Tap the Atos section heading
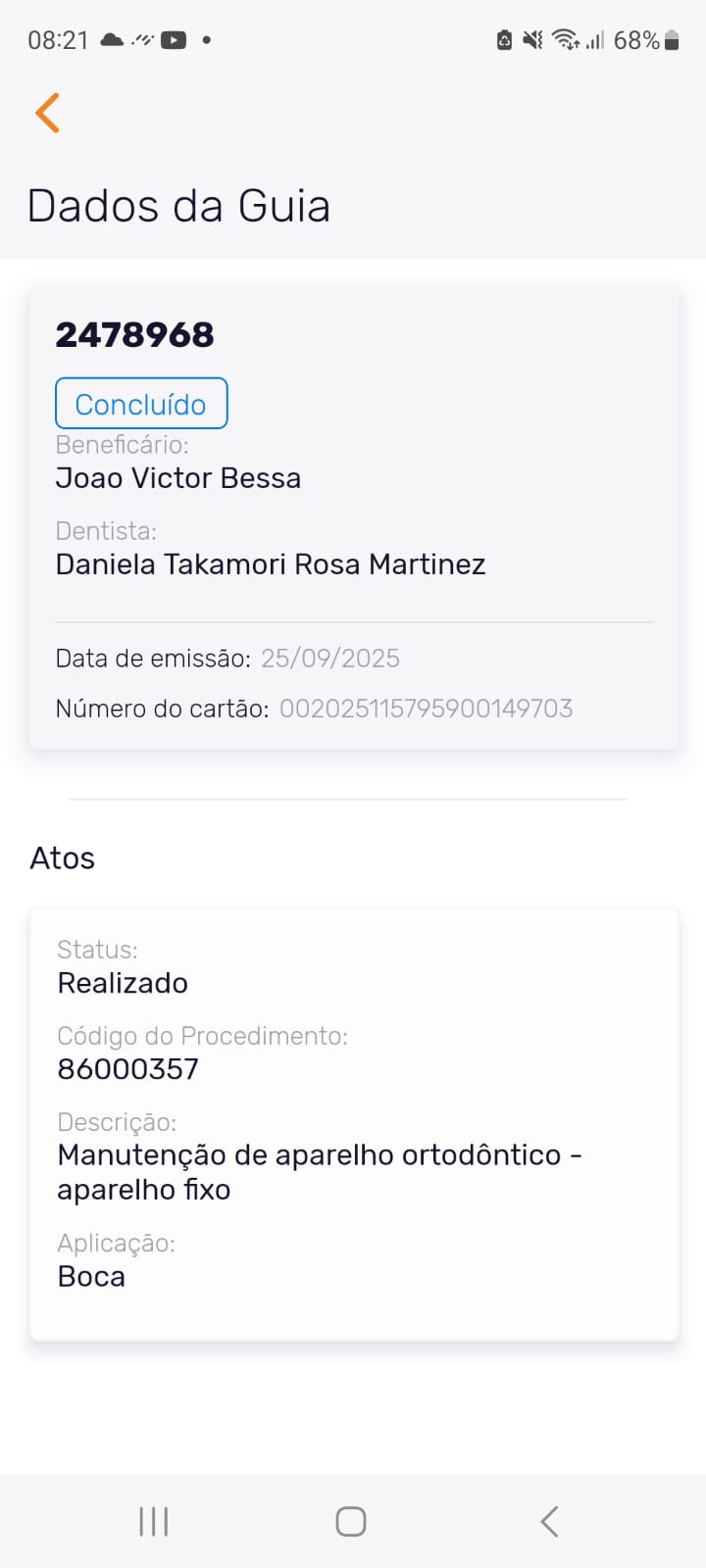Screen dimensions: 706x1568 [63, 858]
